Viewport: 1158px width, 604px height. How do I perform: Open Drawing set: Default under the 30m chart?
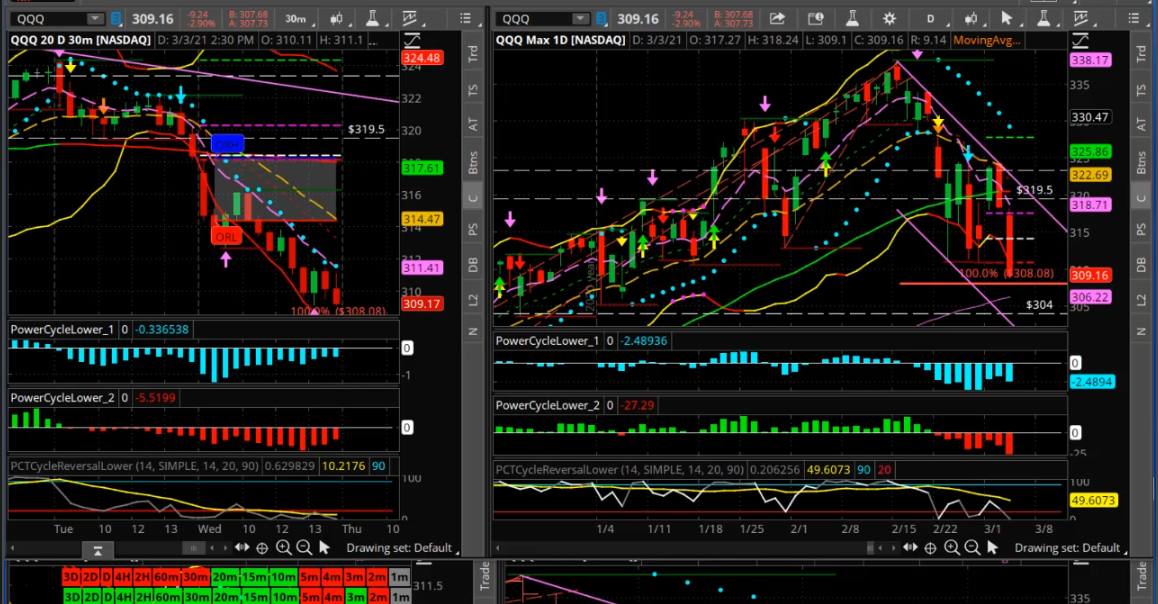[x=400, y=548]
